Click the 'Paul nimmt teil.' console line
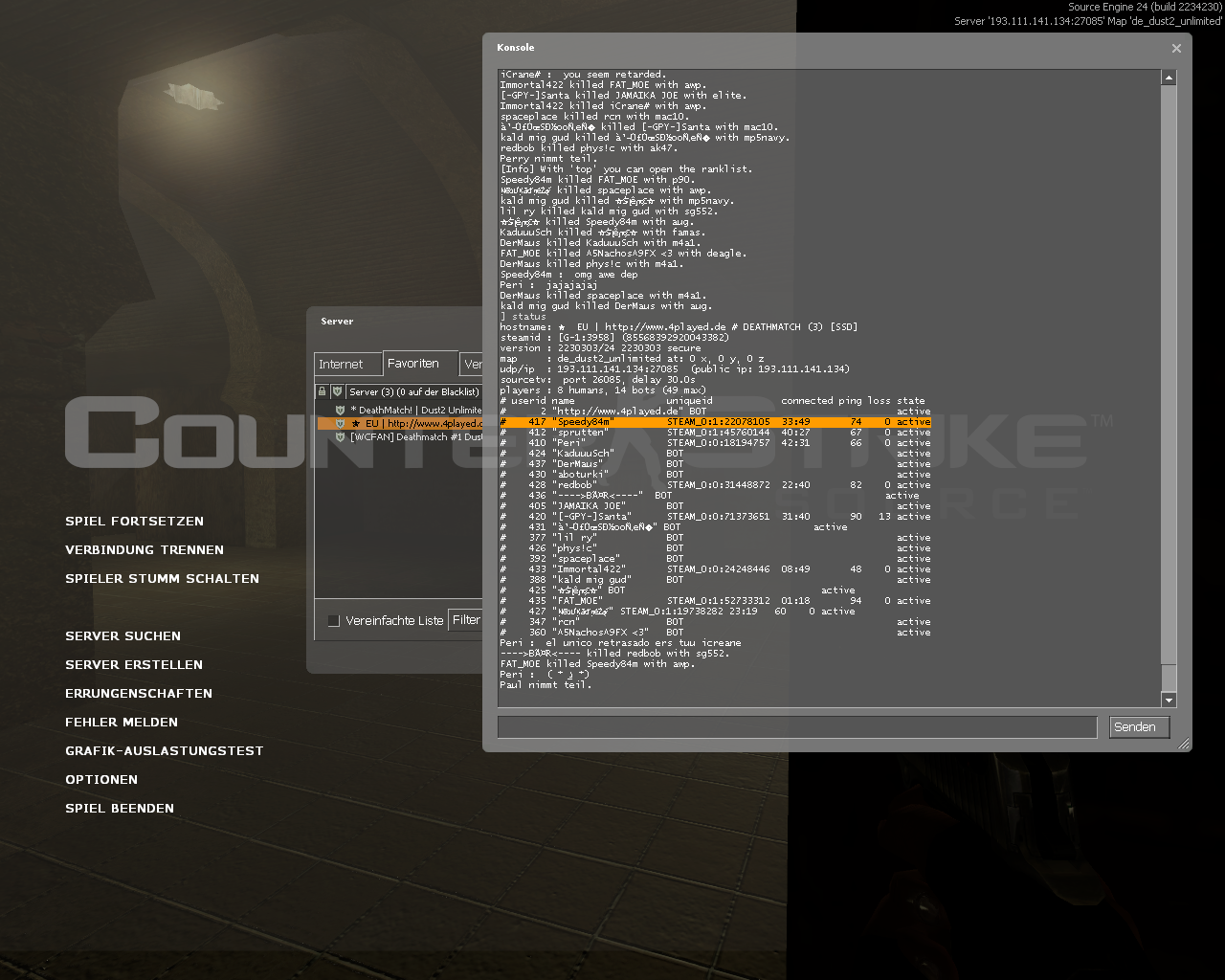 (x=546, y=685)
